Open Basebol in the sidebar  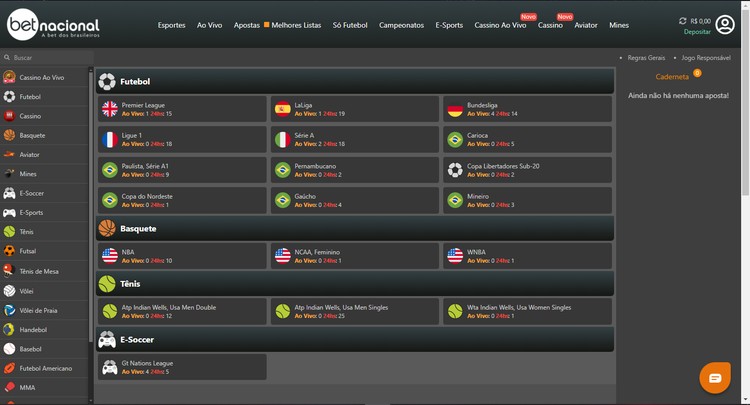[44, 349]
